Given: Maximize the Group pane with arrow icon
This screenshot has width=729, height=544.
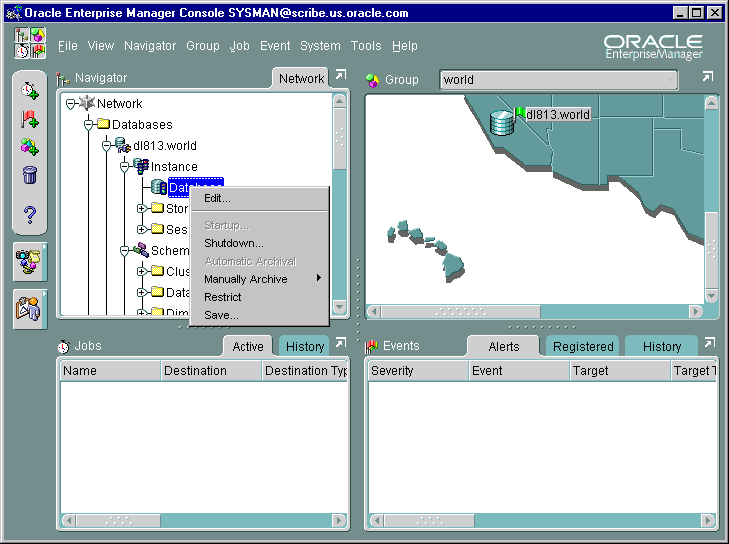Looking at the screenshot, I should 708,76.
